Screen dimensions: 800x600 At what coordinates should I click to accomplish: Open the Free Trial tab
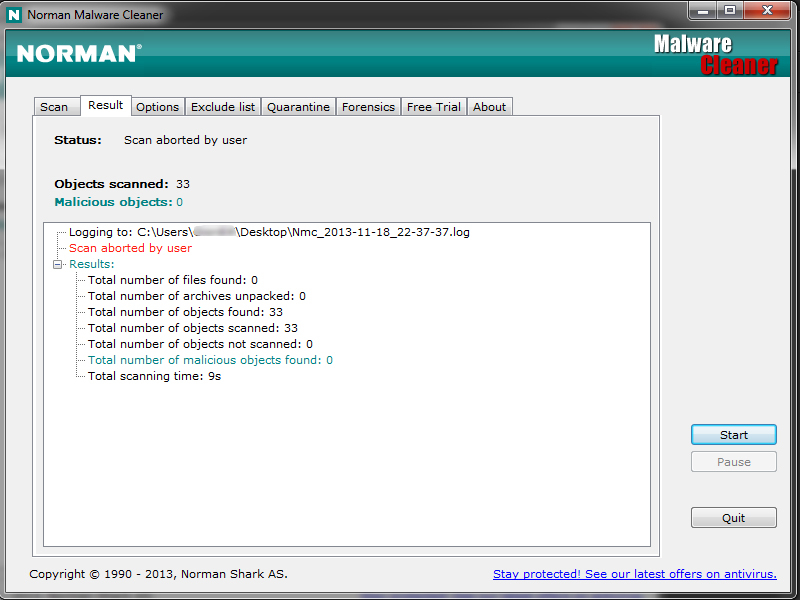[x=434, y=107]
